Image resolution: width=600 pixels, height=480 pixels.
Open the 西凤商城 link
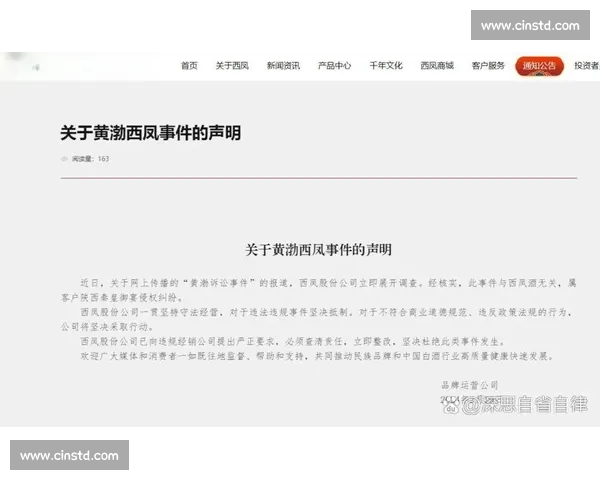437,66
